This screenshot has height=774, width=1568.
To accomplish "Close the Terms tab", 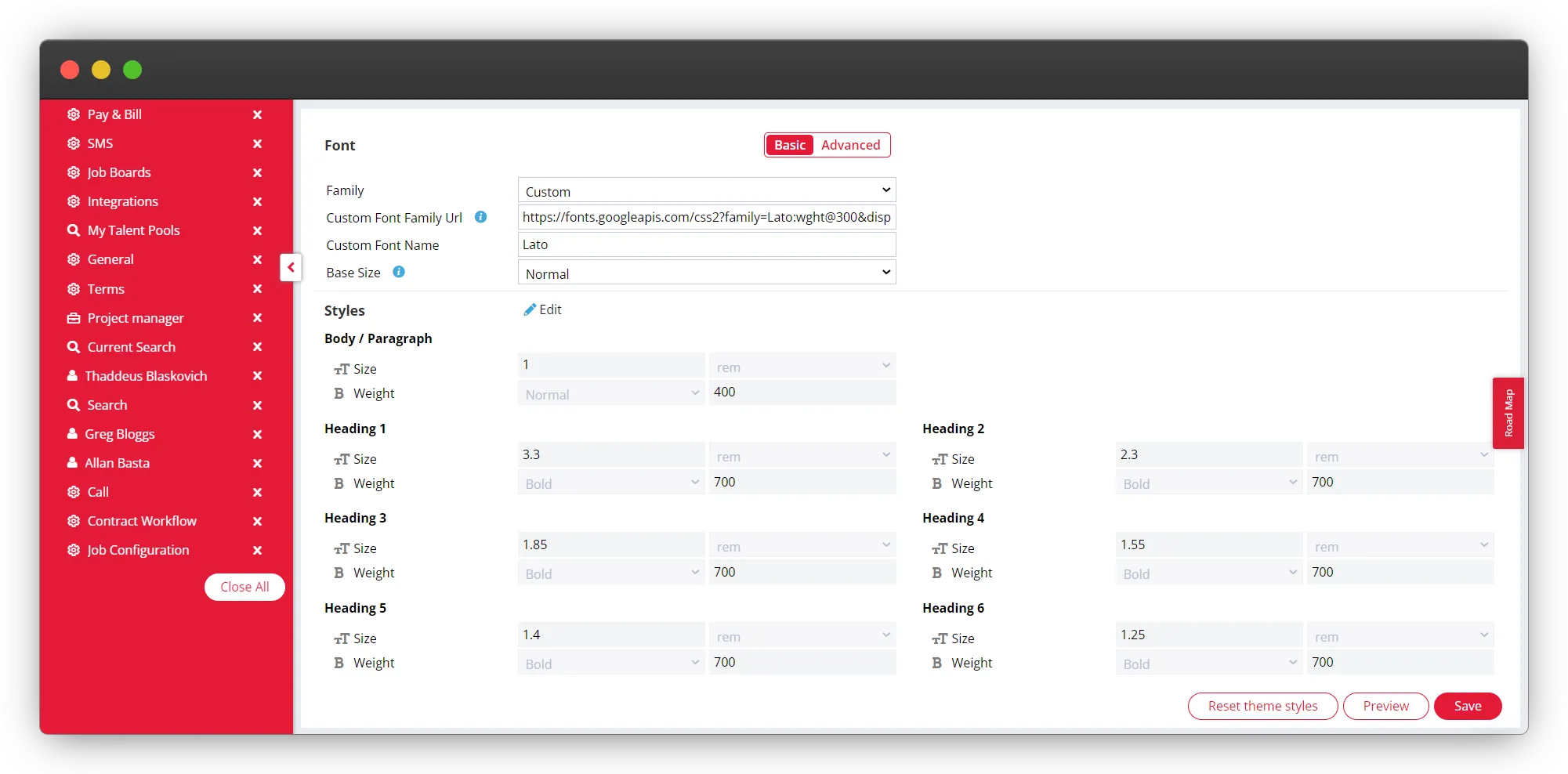I will (x=257, y=289).
